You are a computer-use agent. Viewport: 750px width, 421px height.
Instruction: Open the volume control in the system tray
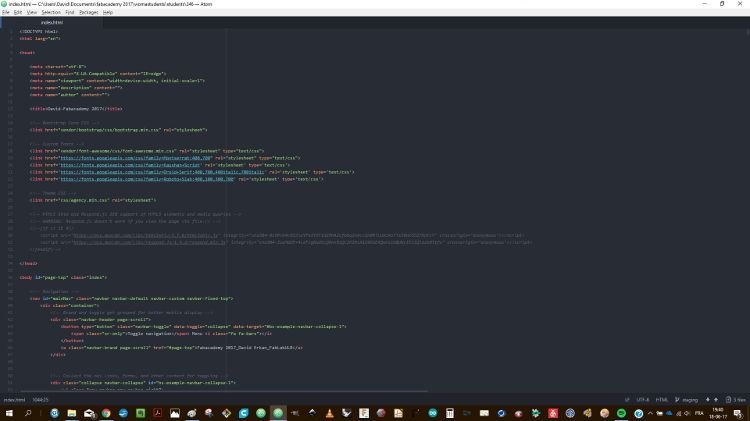click(x=687, y=413)
